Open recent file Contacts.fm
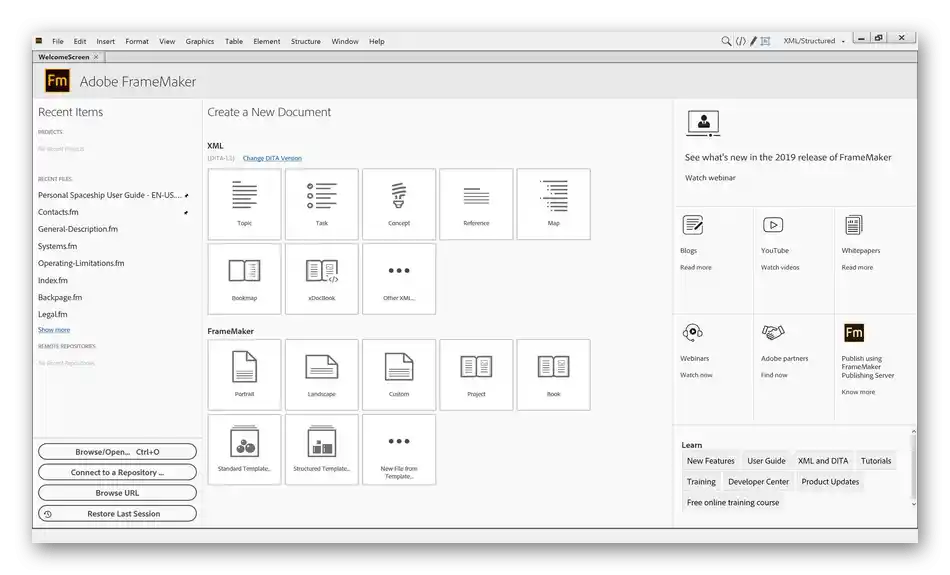 58,212
